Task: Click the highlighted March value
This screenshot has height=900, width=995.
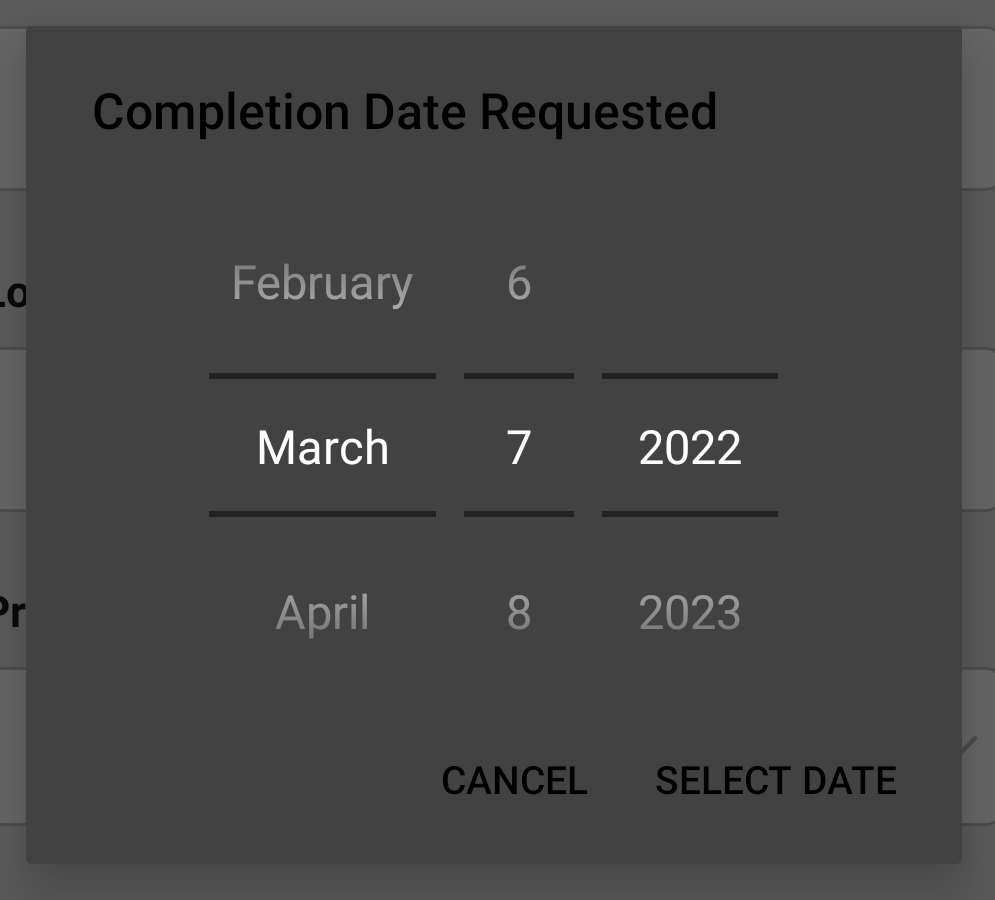Action: [x=322, y=447]
